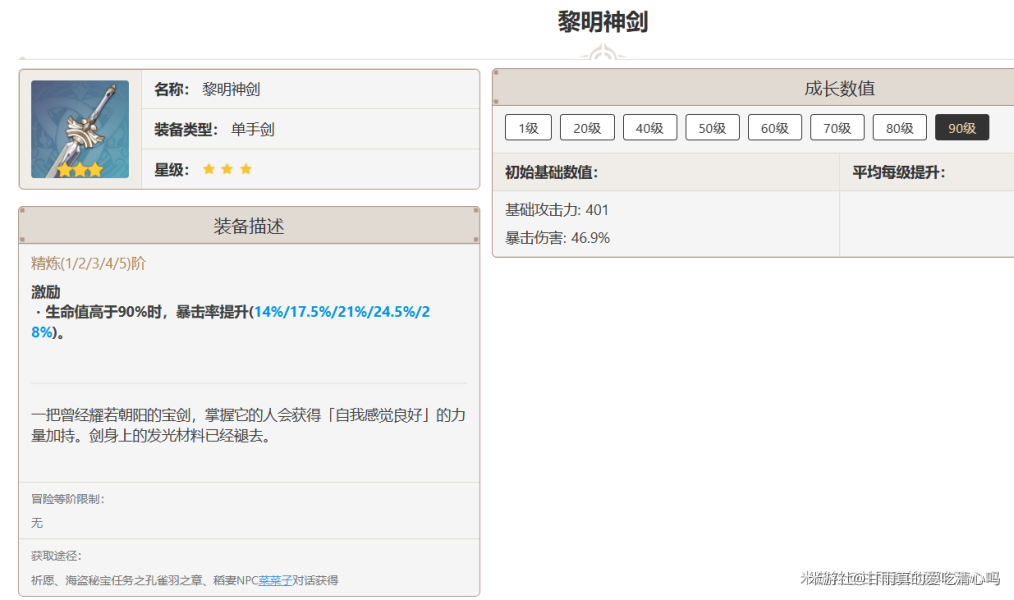Click the first star in 星级 row
Screen dimensions: 1014x600
click(x=209, y=169)
